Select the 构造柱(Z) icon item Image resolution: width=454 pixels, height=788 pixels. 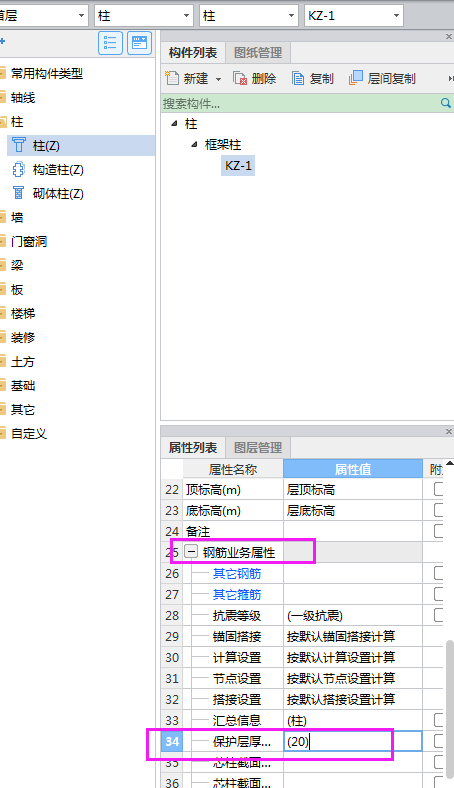click(19, 169)
